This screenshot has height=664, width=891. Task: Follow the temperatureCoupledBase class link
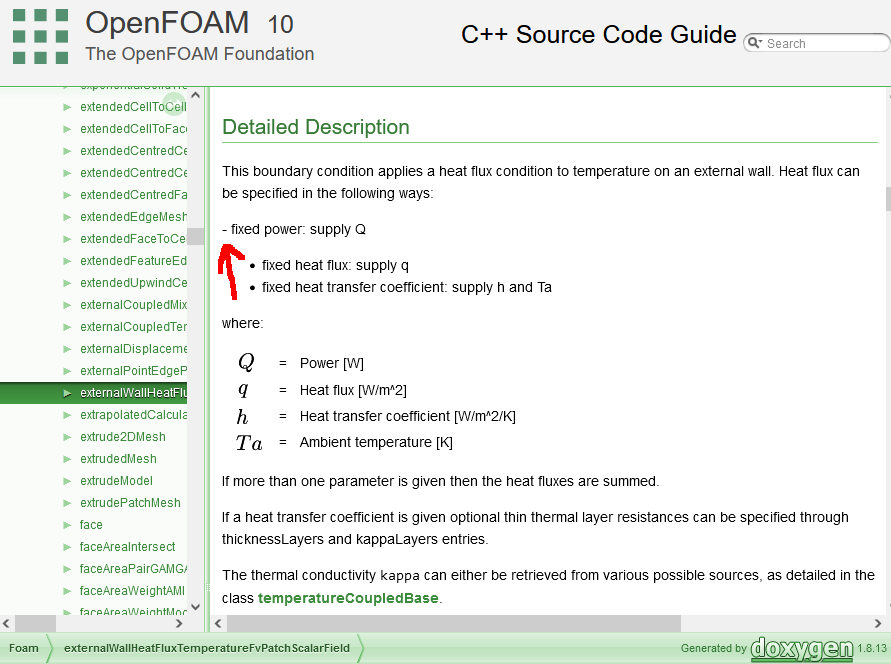tap(348, 598)
